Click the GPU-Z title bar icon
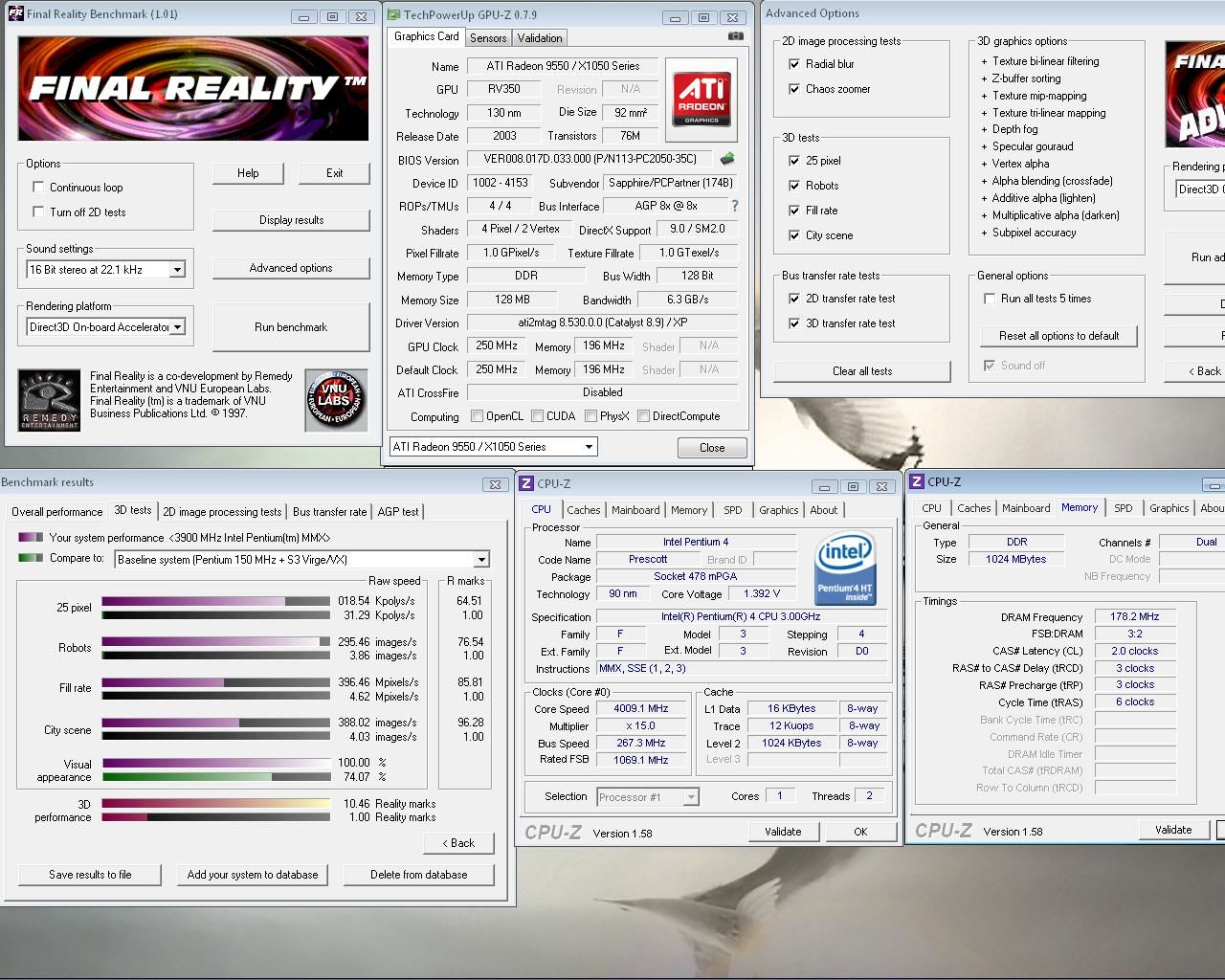Viewport: 1225px width, 980px height. [394, 14]
